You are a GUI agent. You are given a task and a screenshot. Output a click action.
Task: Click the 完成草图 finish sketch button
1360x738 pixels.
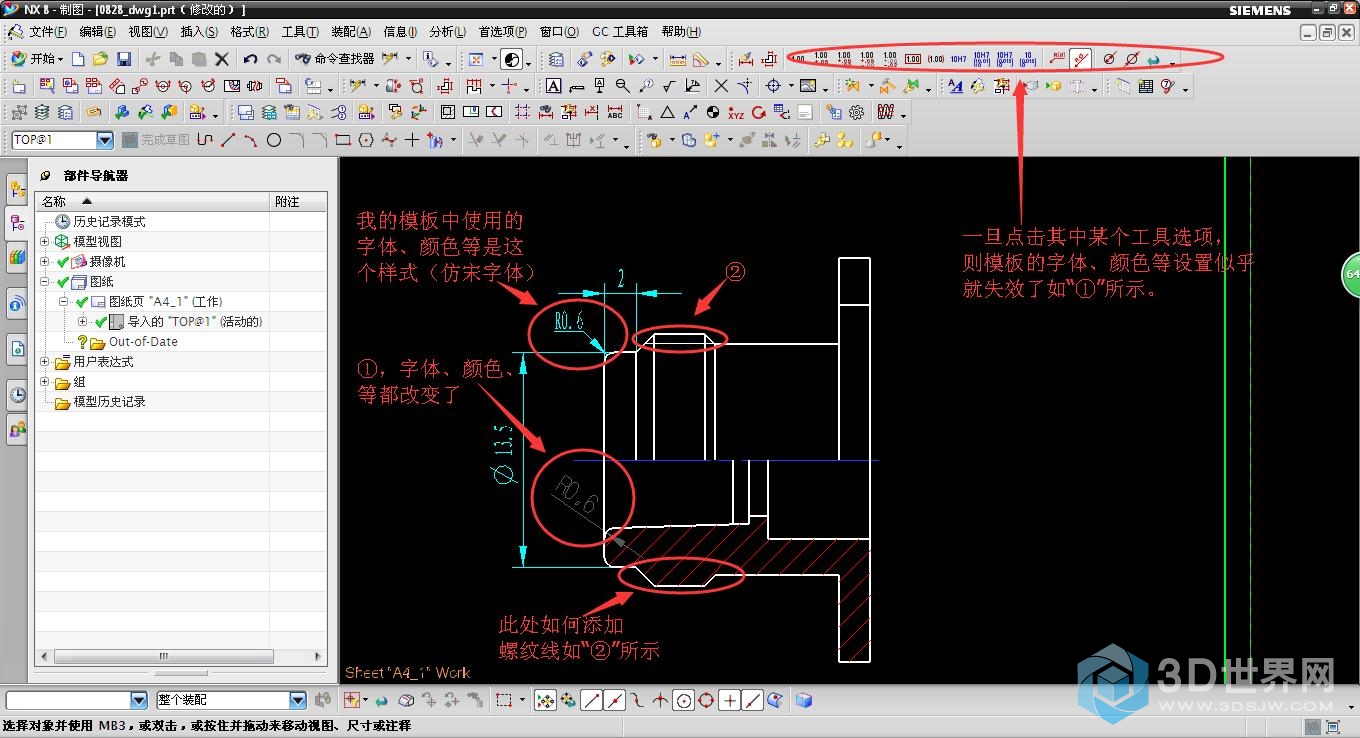pyautogui.click(x=156, y=140)
